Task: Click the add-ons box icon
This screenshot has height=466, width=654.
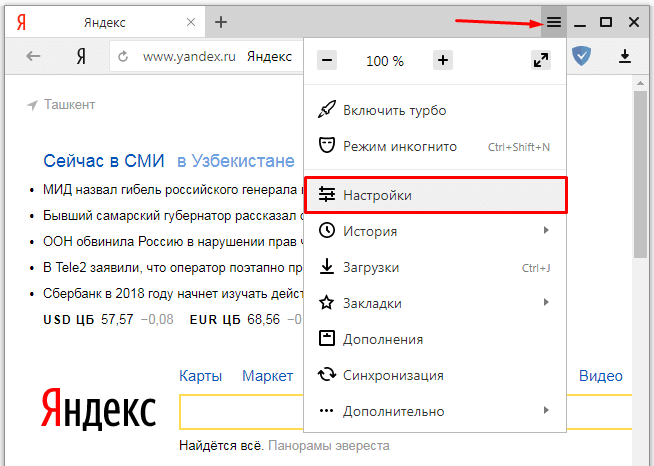Action: pyautogui.click(x=327, y=338)
